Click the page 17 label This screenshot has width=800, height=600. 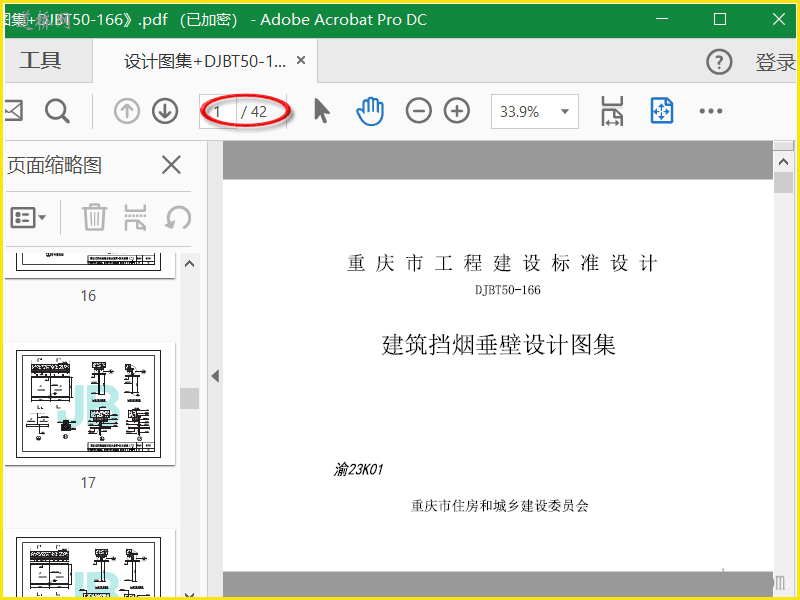(x=88, y=483)
